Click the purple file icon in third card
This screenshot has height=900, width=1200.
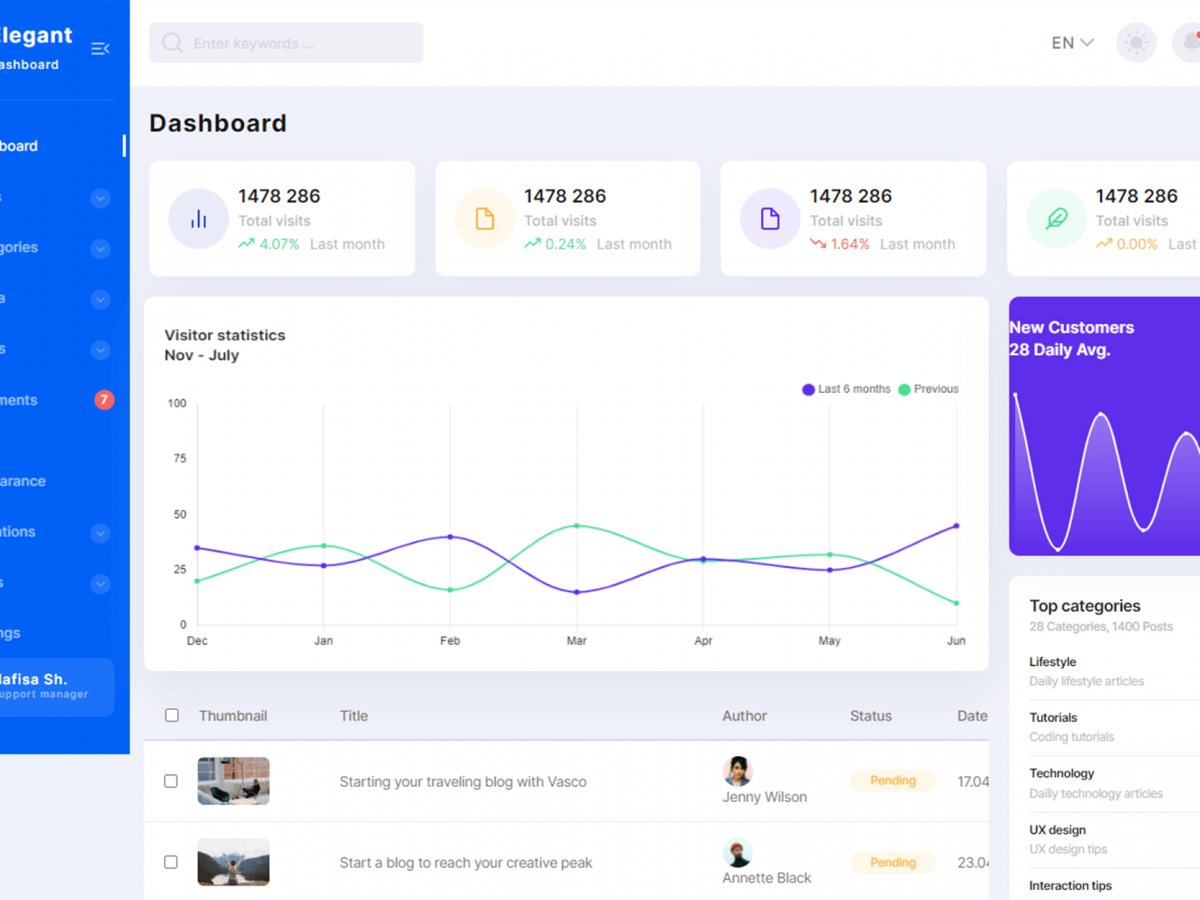pos(770,219)
